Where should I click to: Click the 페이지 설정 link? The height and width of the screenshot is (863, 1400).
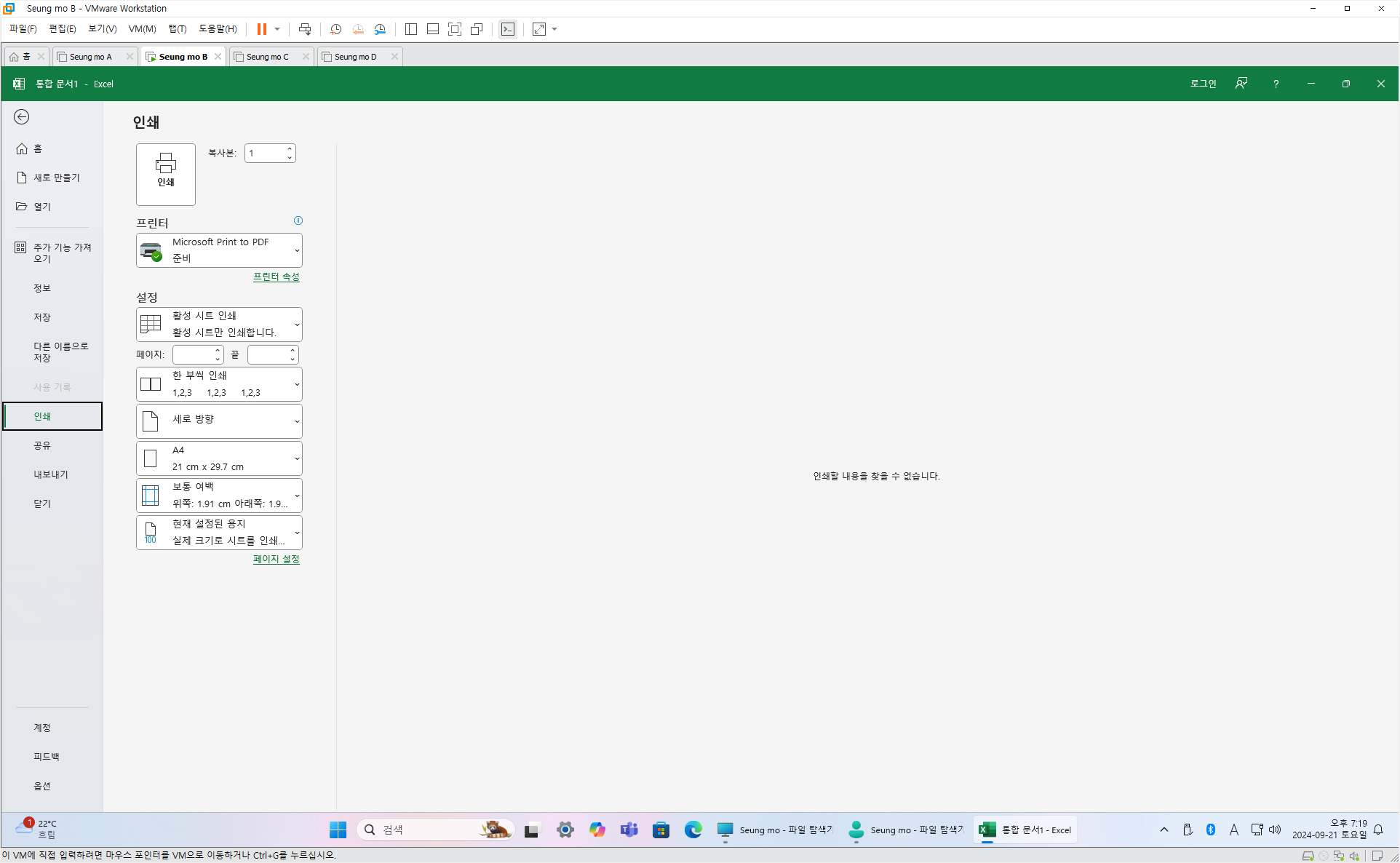(276, 559)
